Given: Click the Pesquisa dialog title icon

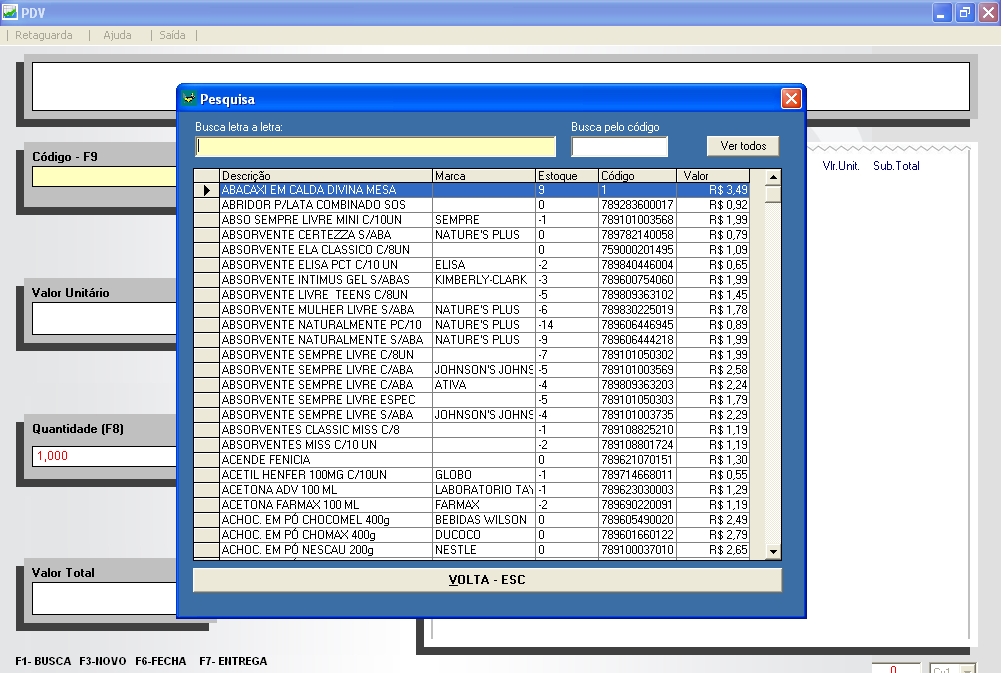Looking at the screenshot, I should tap(189, 99).
